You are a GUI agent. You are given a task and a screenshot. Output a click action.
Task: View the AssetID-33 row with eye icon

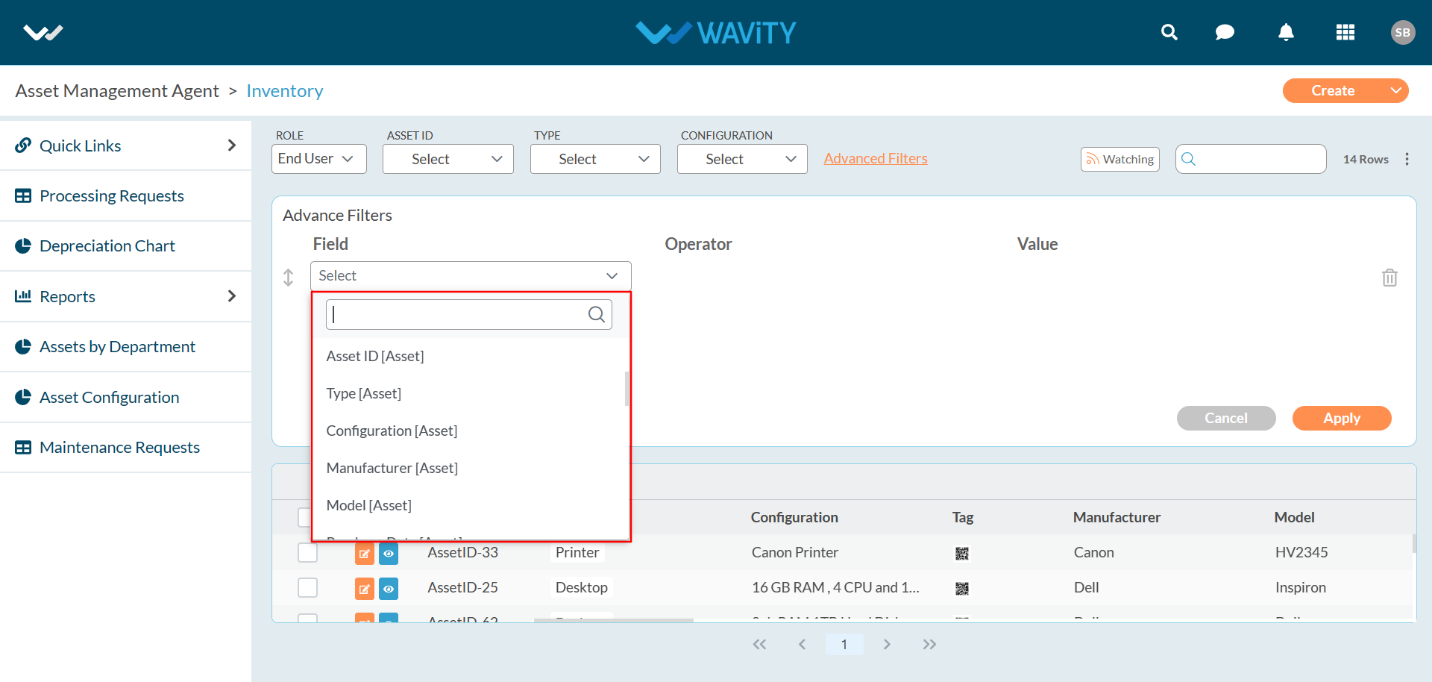388,553
